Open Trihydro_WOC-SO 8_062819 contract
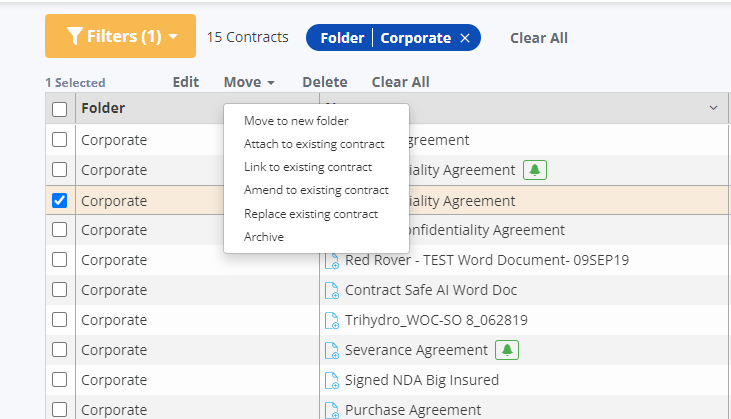 click(x=436, y=320)
